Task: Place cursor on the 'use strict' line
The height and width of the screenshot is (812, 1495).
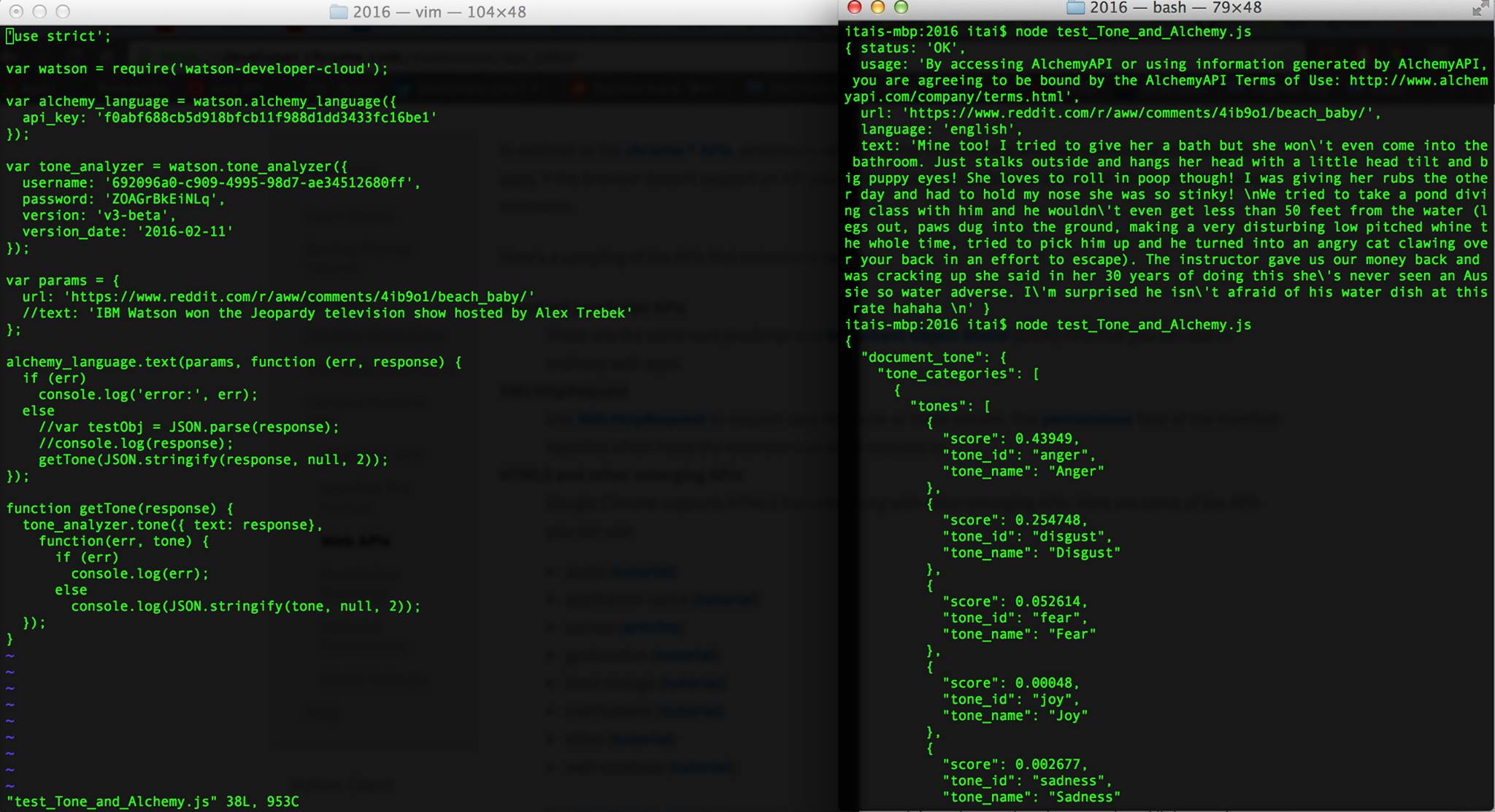Action: pyautogui.click(x=58, y=36)
